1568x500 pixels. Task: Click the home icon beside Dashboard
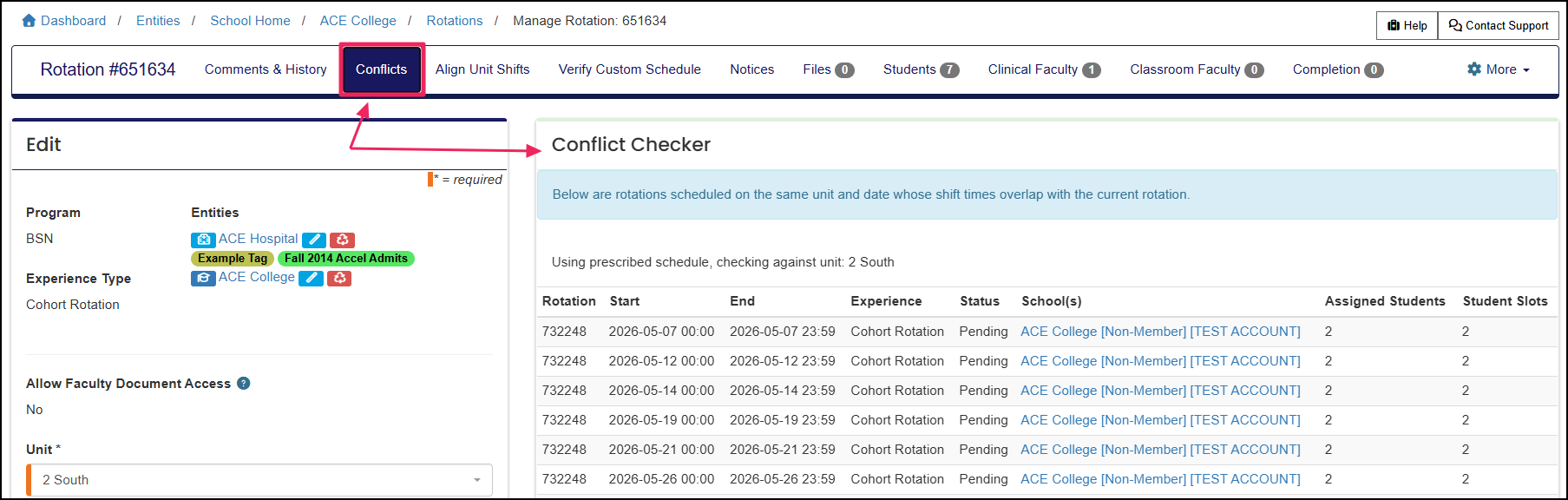pyautogui.click(x=29, y=20)
